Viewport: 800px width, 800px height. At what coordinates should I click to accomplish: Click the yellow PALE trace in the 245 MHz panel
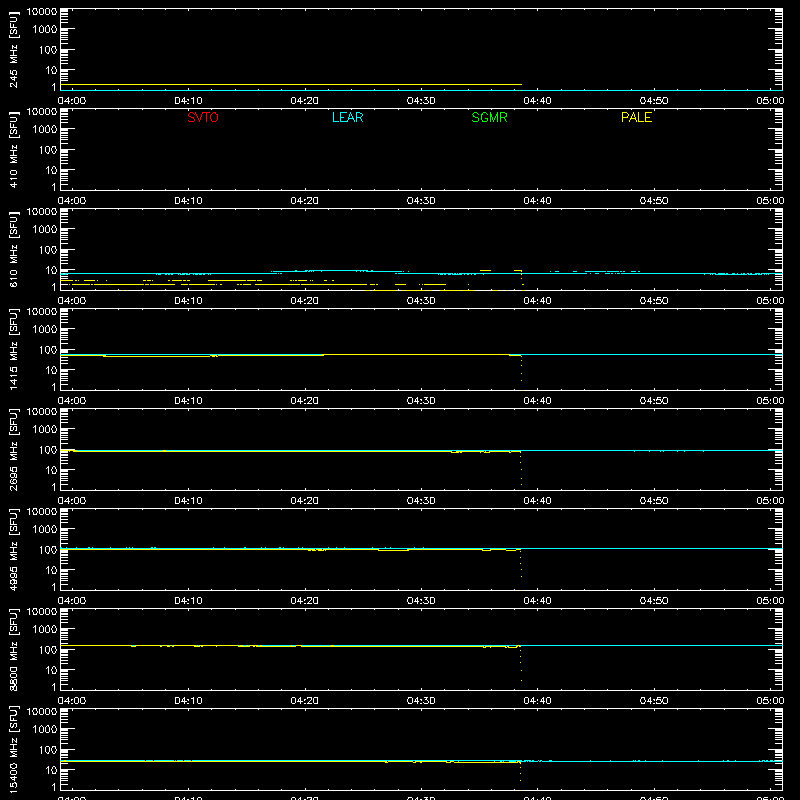coord(291,84)
